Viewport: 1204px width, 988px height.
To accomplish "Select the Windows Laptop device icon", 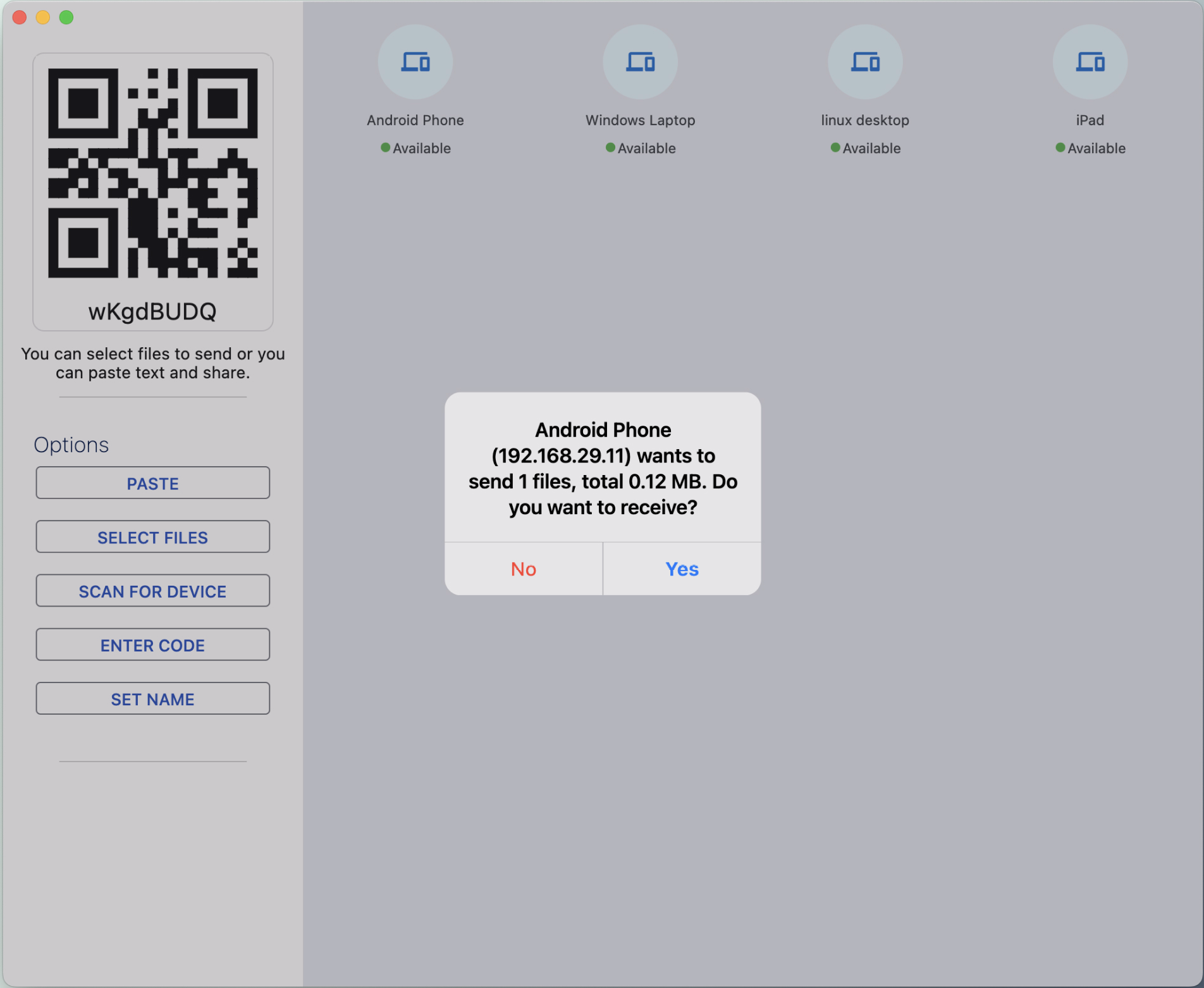I will [640, 61].
